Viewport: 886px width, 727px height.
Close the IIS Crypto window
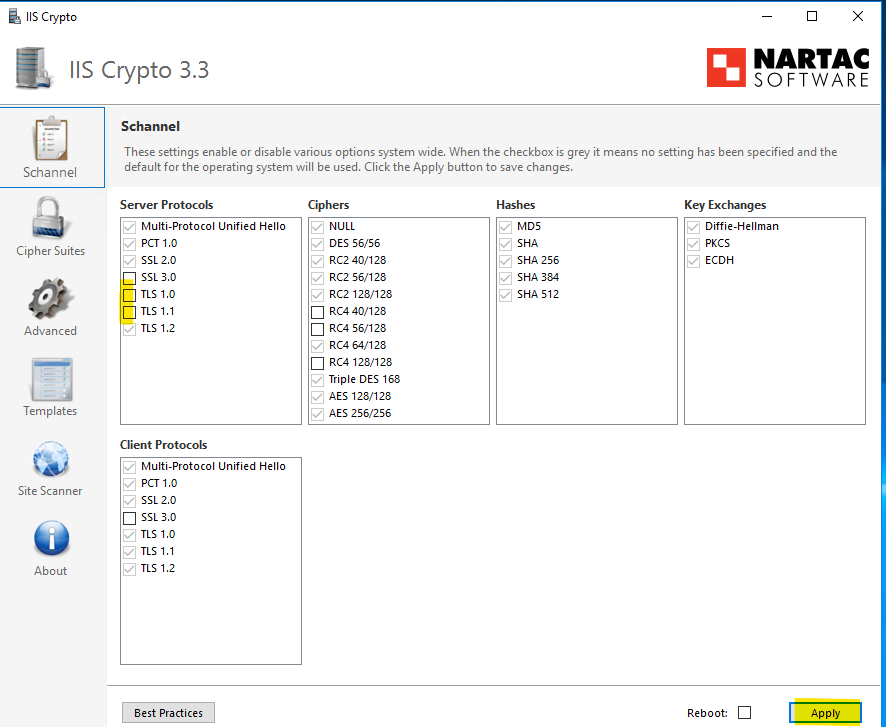point(858,16)
